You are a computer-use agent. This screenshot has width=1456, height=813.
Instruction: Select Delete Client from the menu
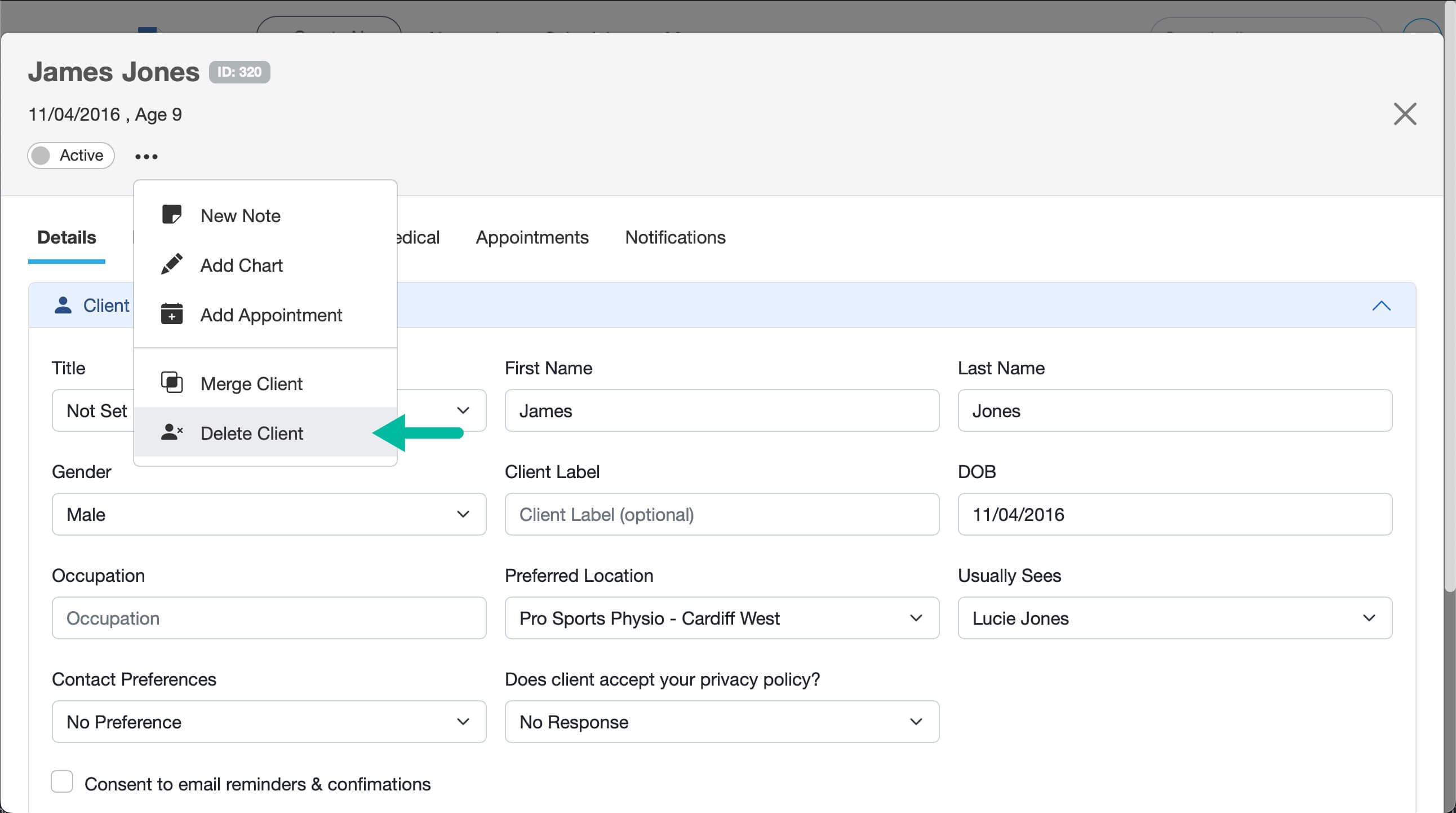pos(251,433)
